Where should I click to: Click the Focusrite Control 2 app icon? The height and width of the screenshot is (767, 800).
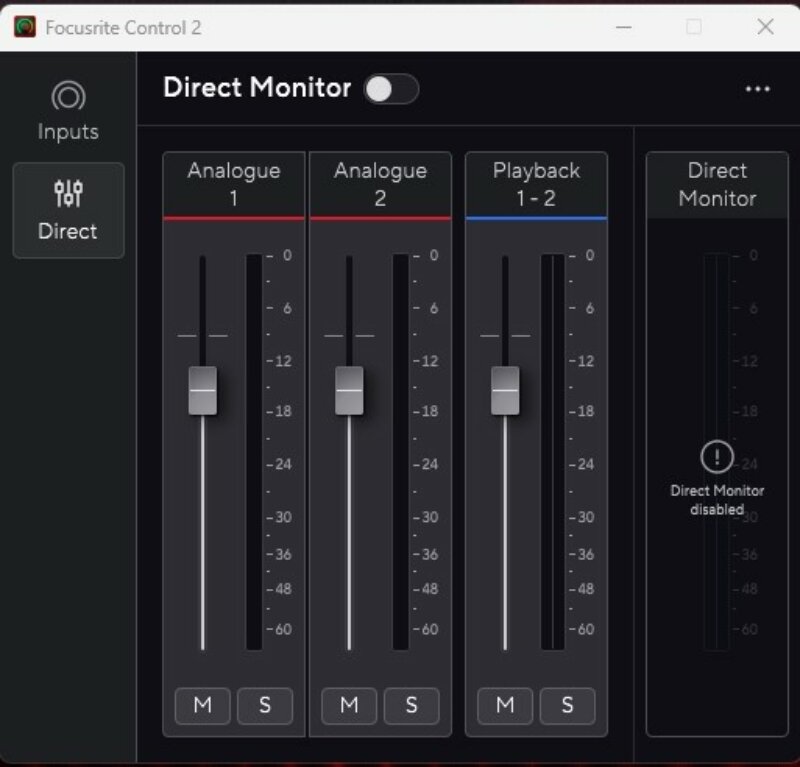pyautogui.click(x=25, y=27)
